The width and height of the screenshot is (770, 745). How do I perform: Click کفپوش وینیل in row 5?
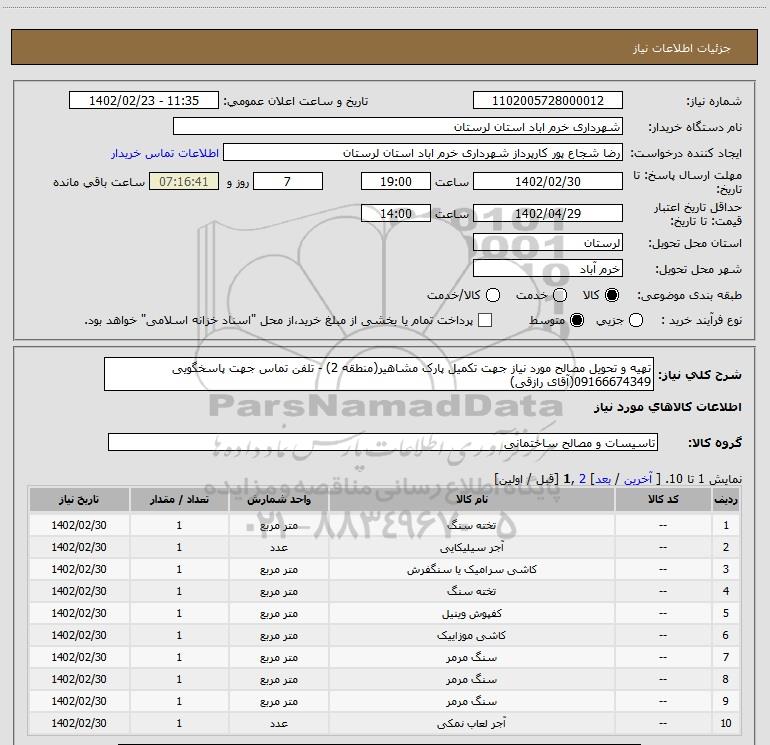471,613
